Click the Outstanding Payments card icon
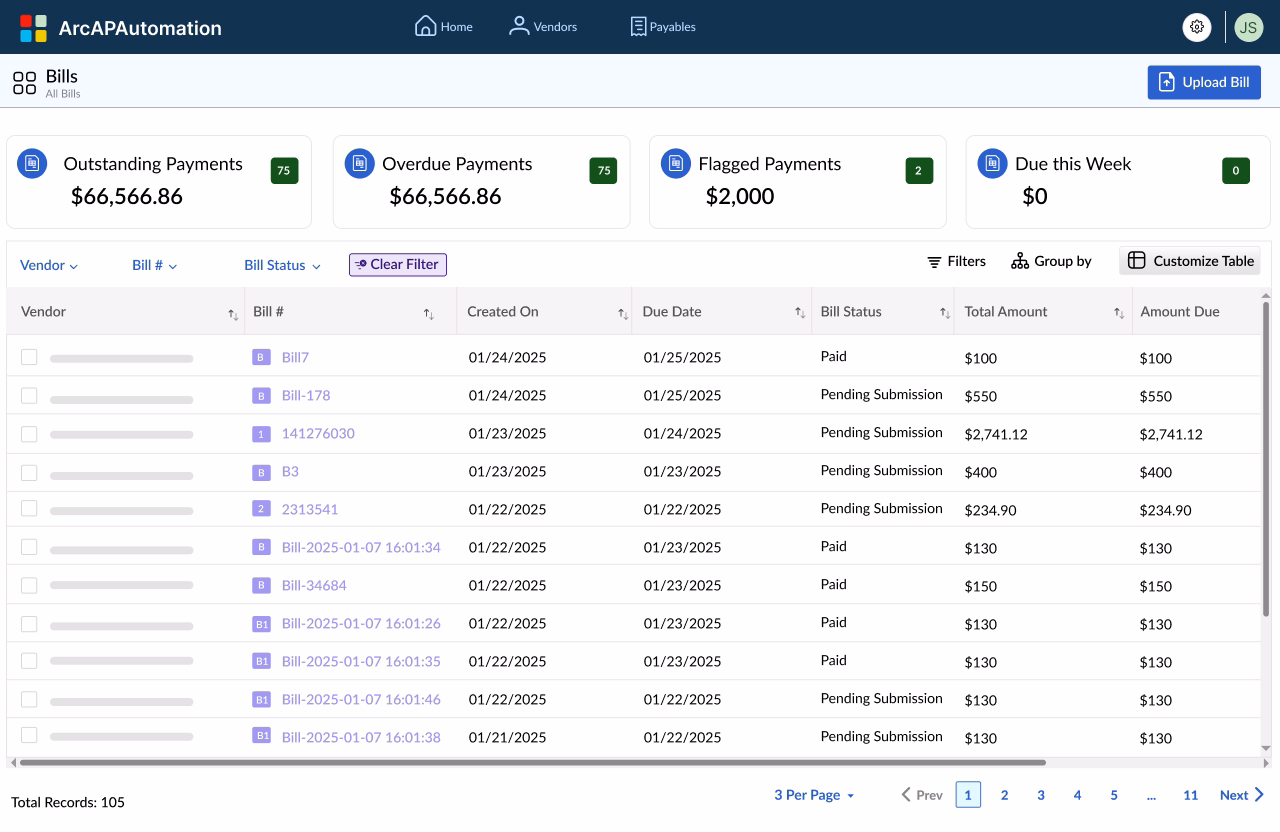Image resolution: width=1280 pixels, height=832 pixels. [32, 163]
